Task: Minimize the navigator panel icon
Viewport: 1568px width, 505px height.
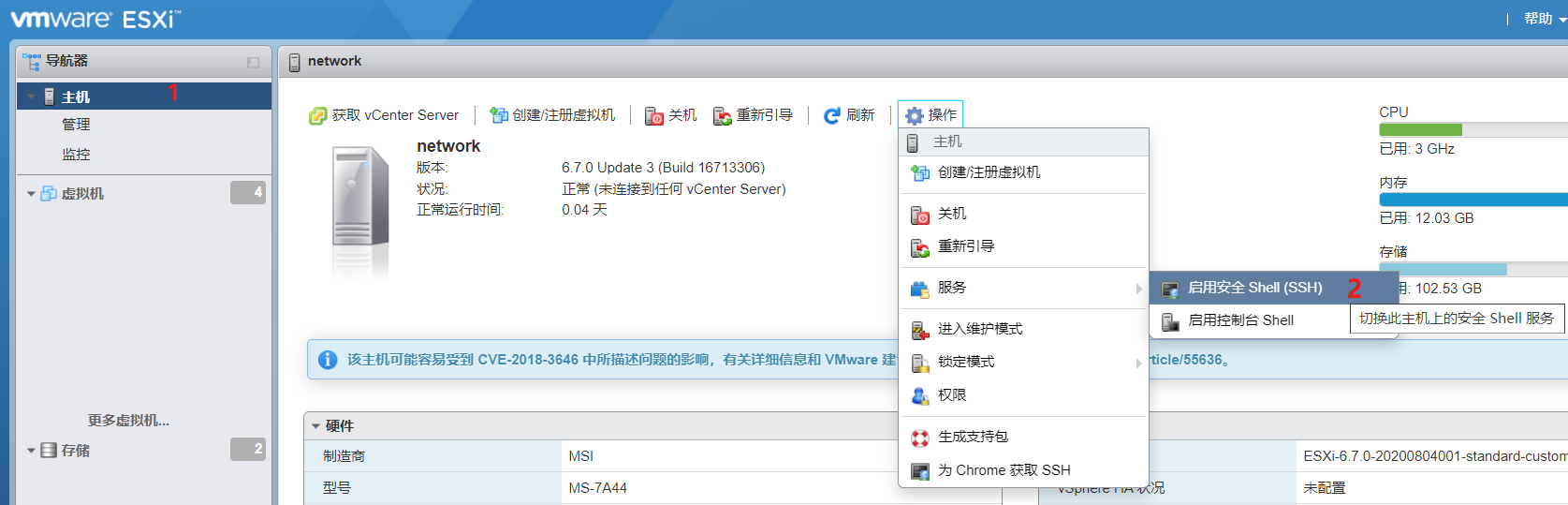Action: pyautogui.click(x=253, y=62)
